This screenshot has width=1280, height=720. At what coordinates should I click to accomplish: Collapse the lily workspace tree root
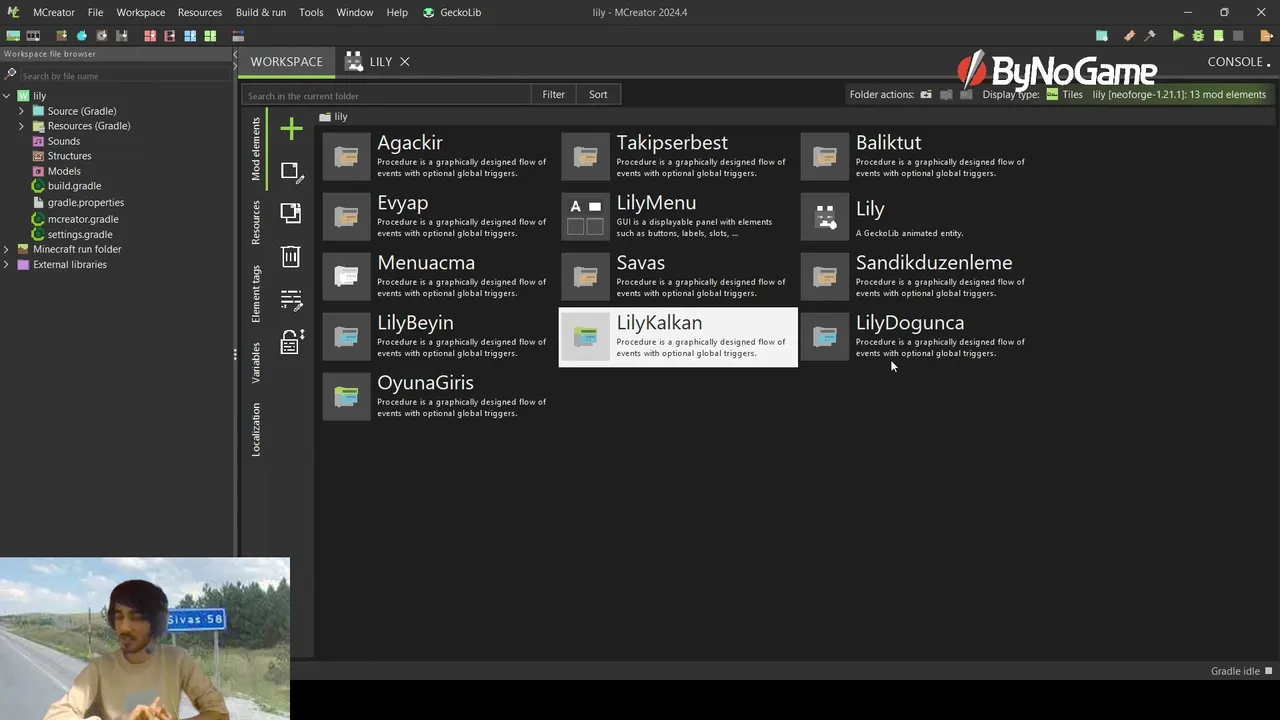tap(7, 96)
